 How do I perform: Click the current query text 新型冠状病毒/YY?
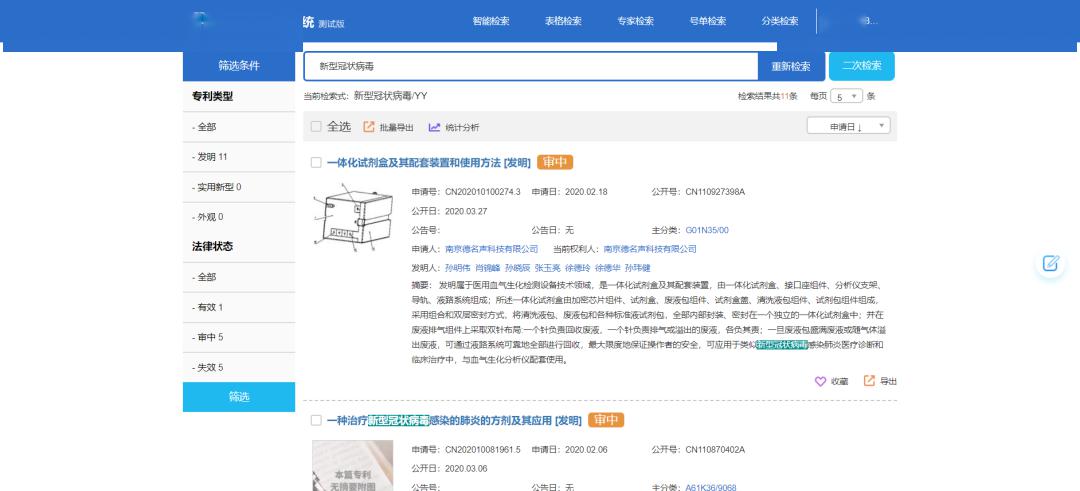tap(391, 96)
